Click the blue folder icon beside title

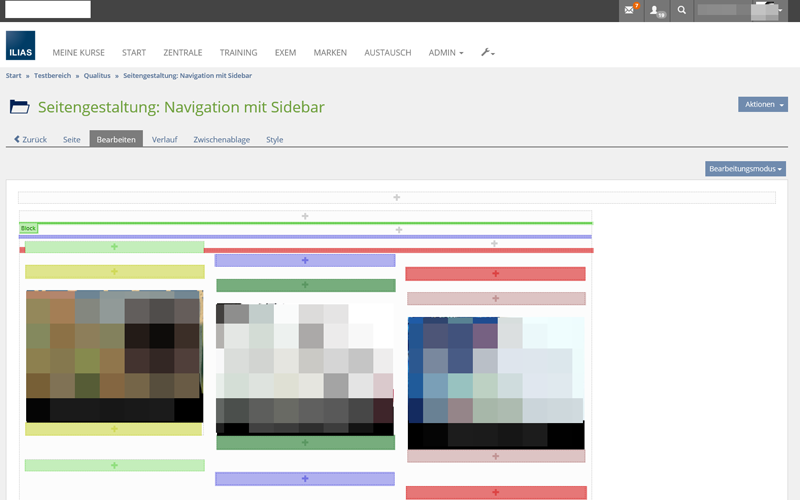pos(19,107)
